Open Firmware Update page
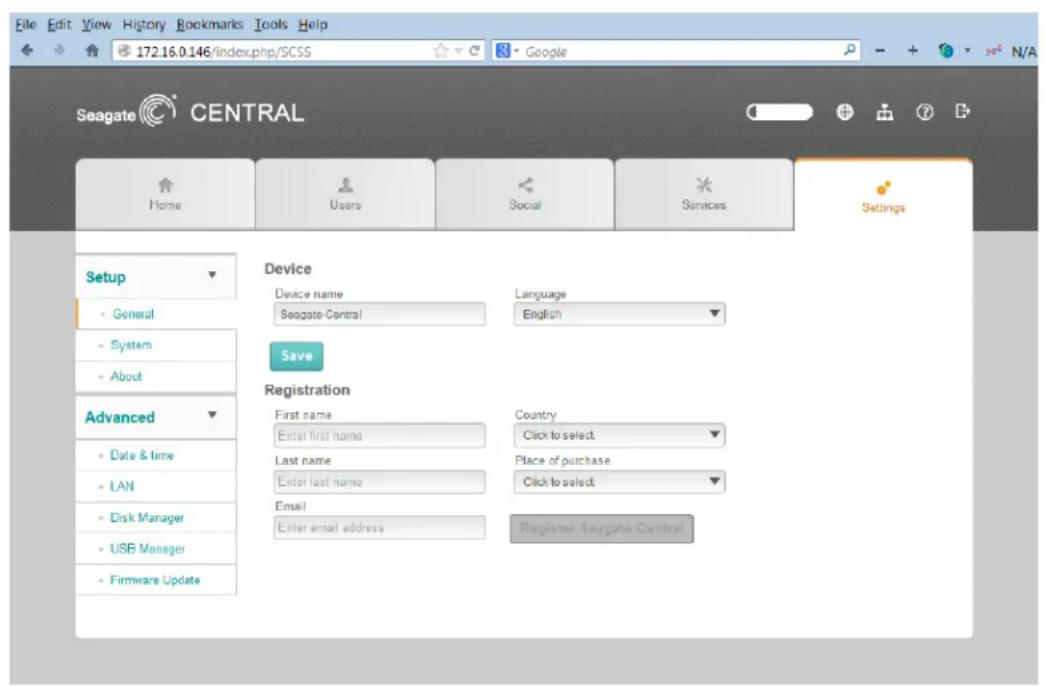The image size is (1046, 687). 156,580
